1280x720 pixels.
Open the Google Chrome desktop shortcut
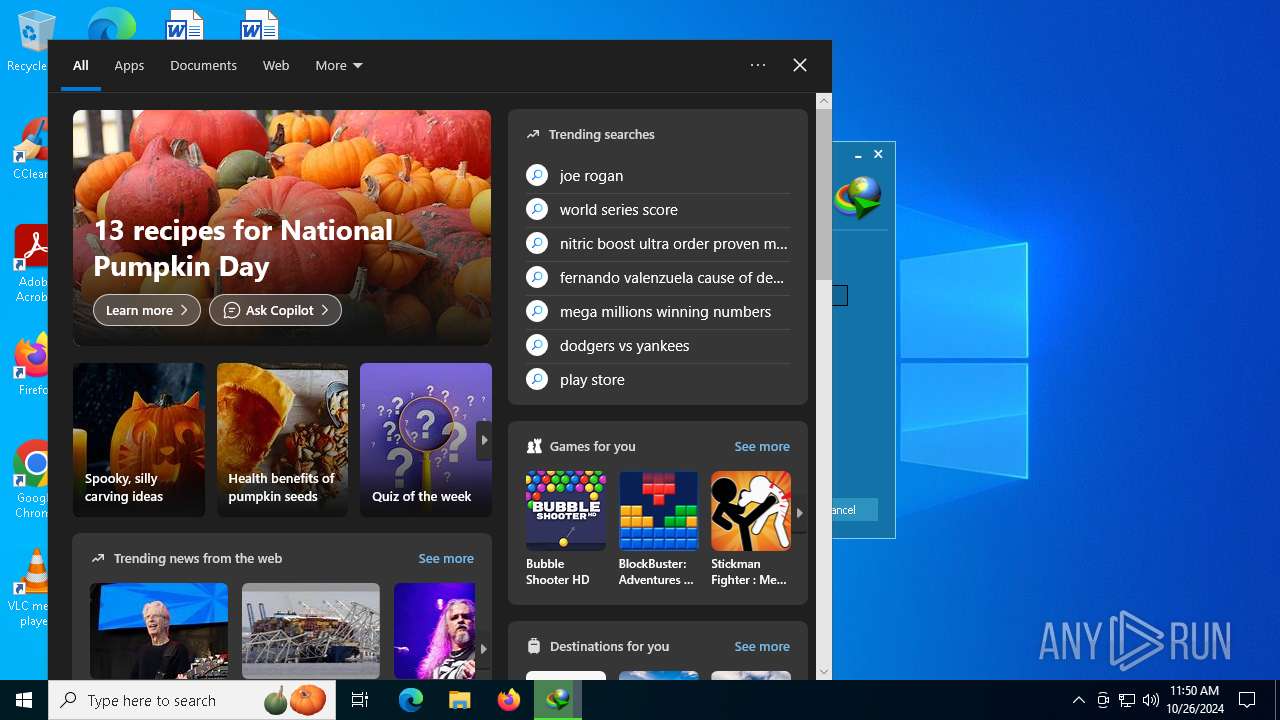pos(32,480)
